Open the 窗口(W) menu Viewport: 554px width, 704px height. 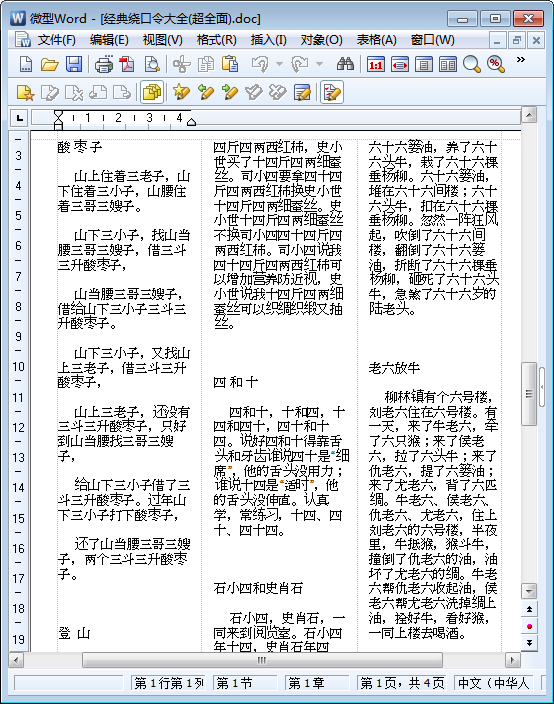tap(432, 40)
